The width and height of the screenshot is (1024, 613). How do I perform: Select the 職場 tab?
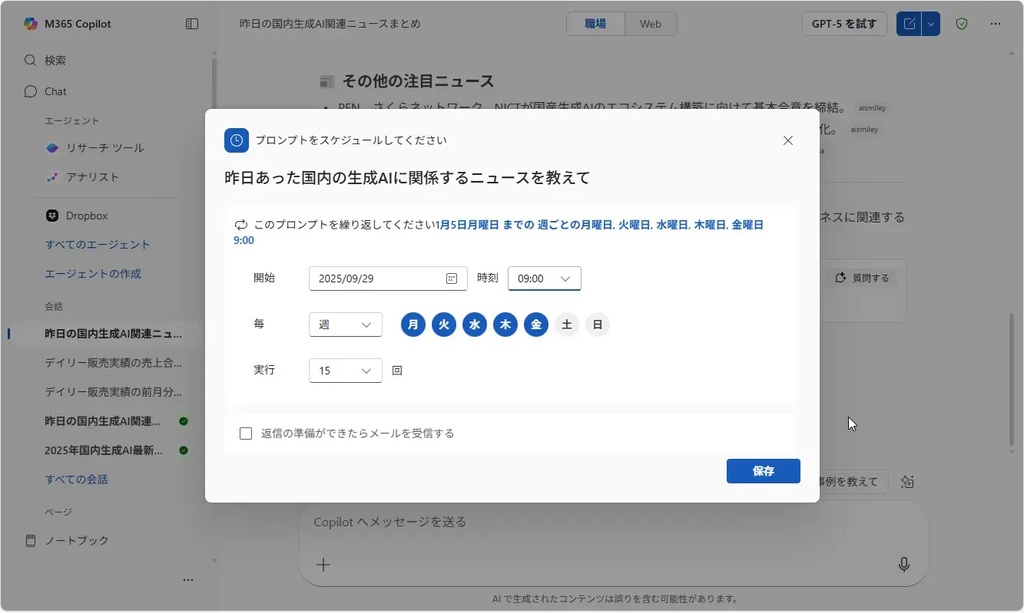(595, 24)
